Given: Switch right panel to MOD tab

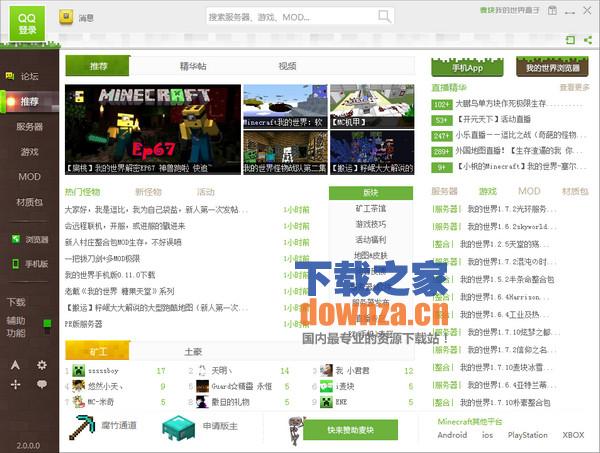Looking at the screenshot, I should (529, 191).
